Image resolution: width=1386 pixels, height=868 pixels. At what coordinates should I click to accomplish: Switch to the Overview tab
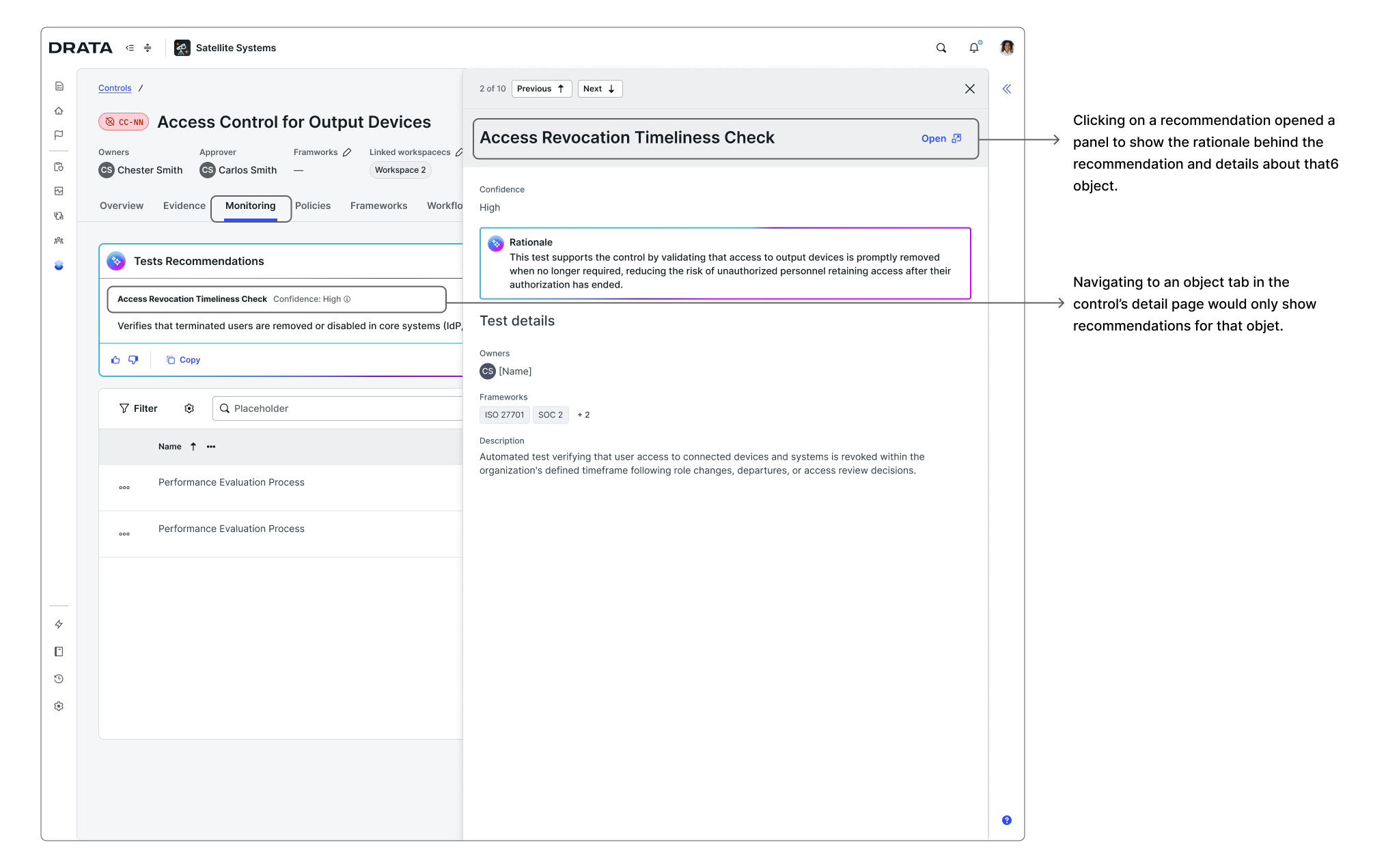(122, 206)
